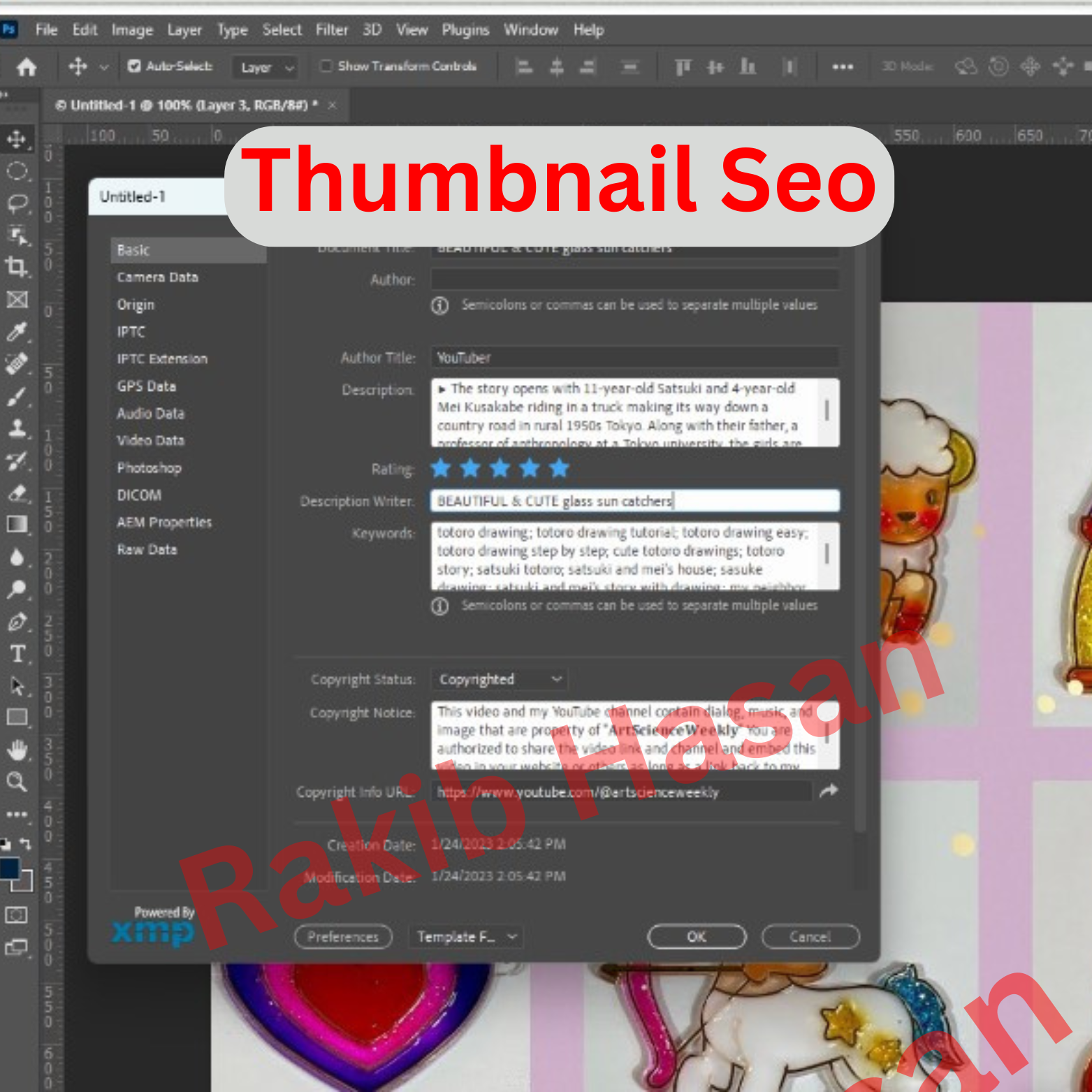The height and width of the screenshot is (1092, 1092).
Task: Open the options bar more (three dots) menu
Action: (x=843, y=67)
